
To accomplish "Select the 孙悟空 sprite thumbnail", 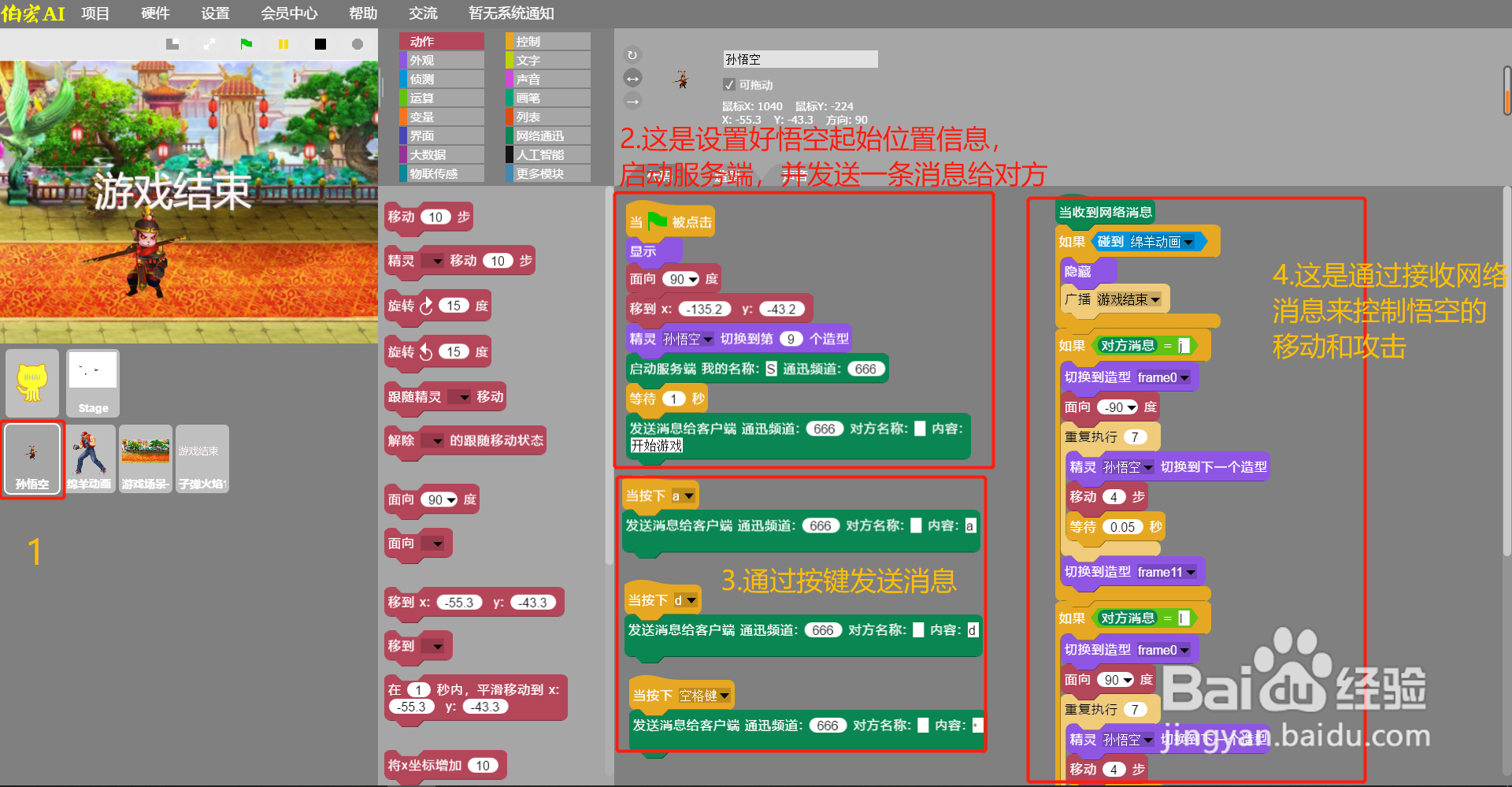I will click(32, 460).
